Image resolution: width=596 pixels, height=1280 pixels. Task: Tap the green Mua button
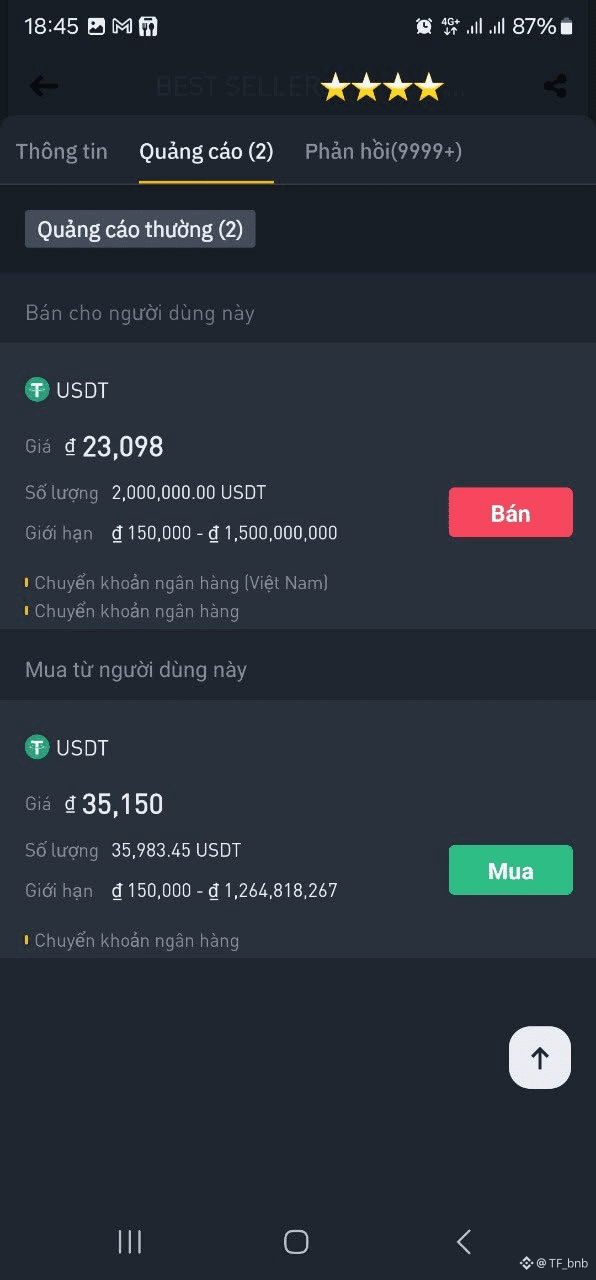511,870
